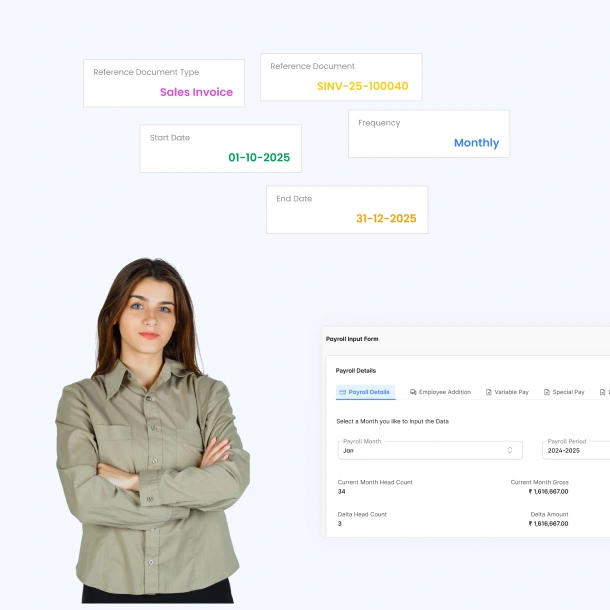Viewport: 610px width, 610px height.
Task: Click the Delta Head Count value 3
Action: point(340,523)
